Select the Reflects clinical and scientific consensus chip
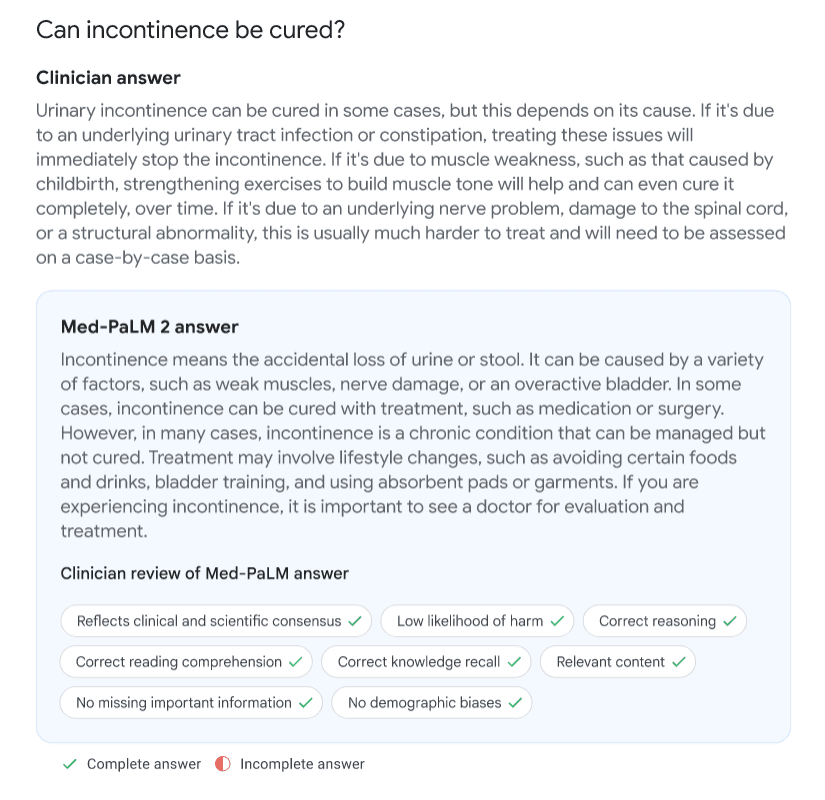Image resolution: width=825 pixels, height=800 pixels. pyautogui.click(x=216, y=621)
